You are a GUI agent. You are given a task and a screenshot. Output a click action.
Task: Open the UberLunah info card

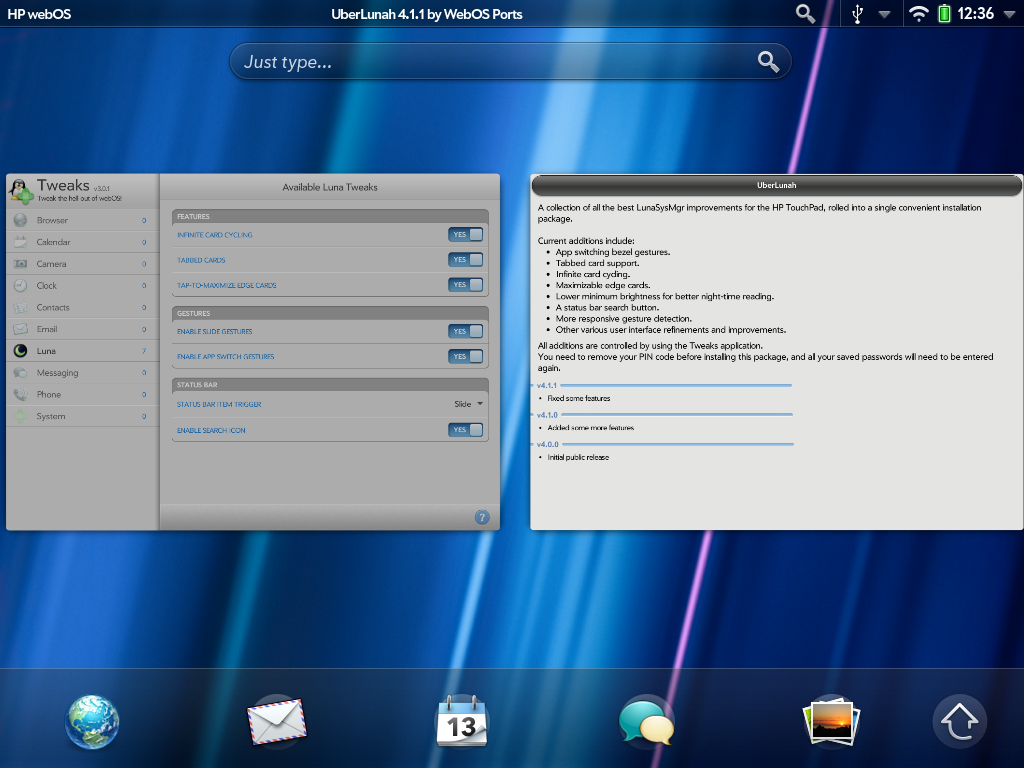(x=776, y=352)
